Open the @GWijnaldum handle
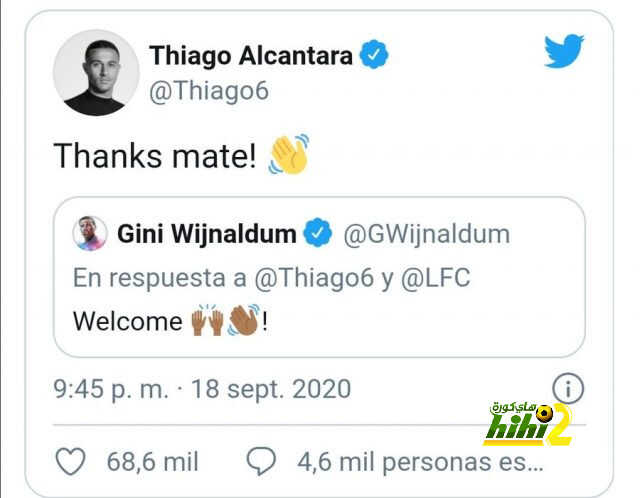This screenshot has height=498, width=640. point(427,234)
